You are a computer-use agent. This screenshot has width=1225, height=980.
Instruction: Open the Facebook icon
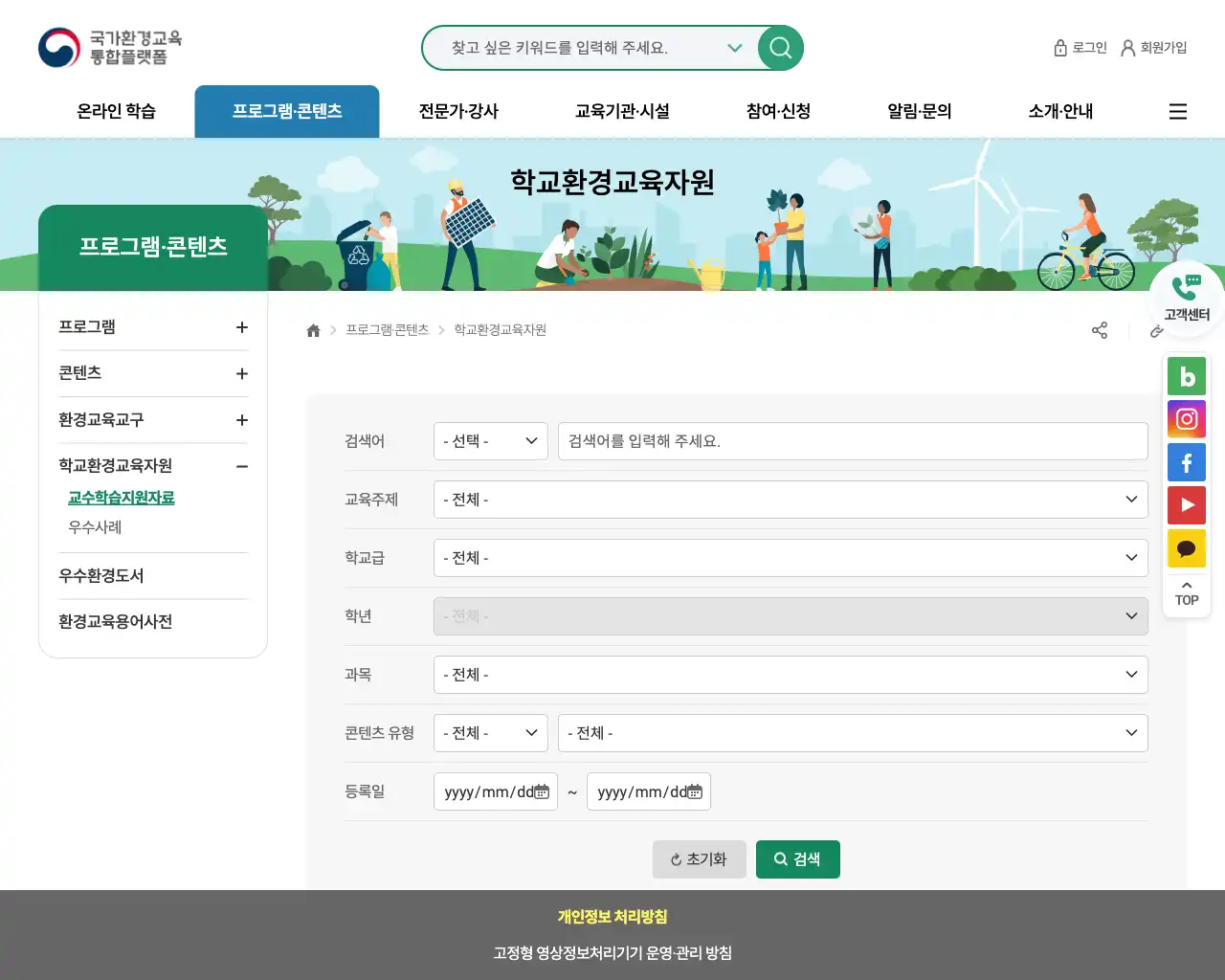1187,461
